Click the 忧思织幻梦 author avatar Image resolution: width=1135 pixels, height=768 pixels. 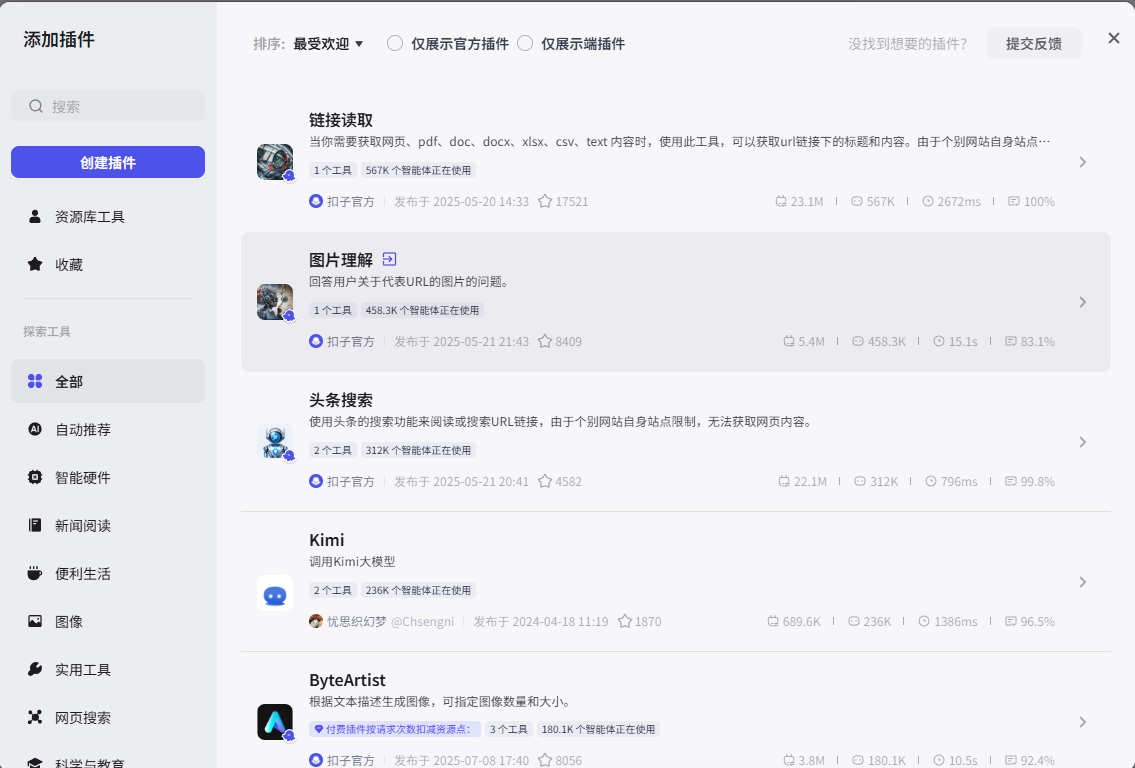316,621
